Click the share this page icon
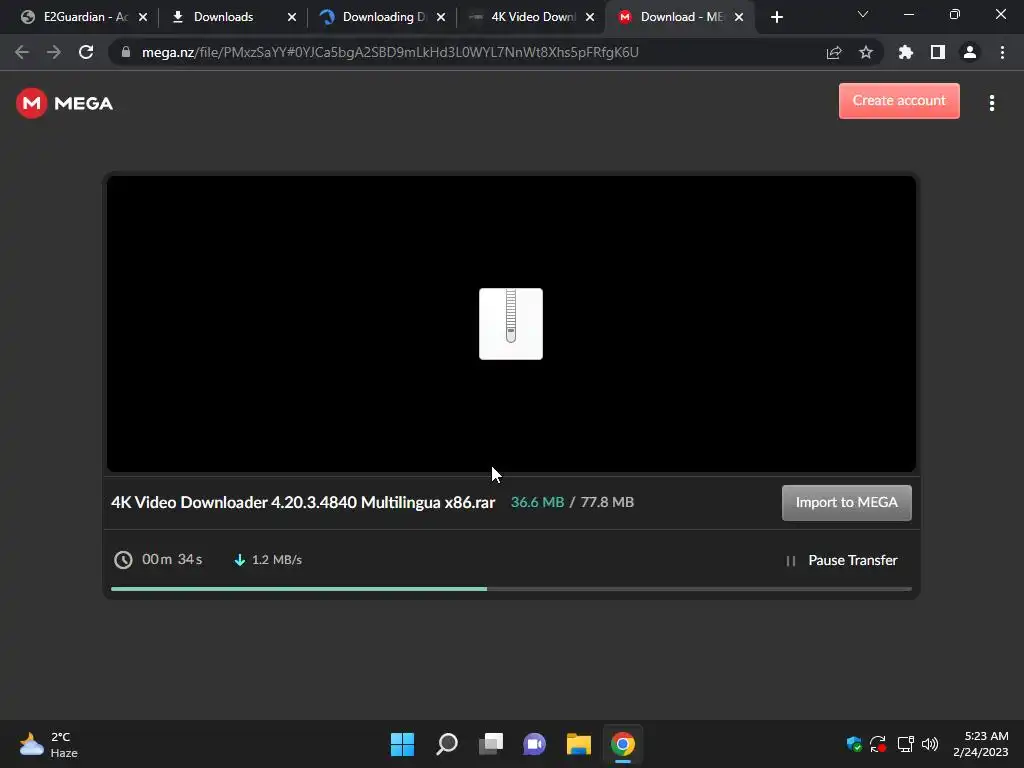 point(833,52)
